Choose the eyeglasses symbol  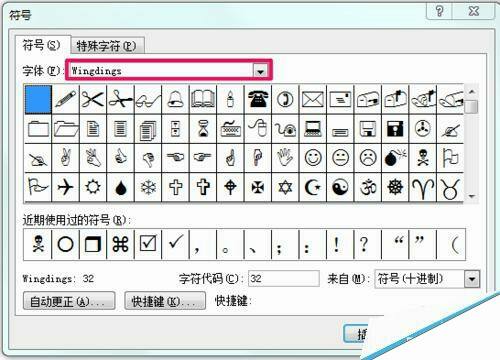(x=148, y=99)
